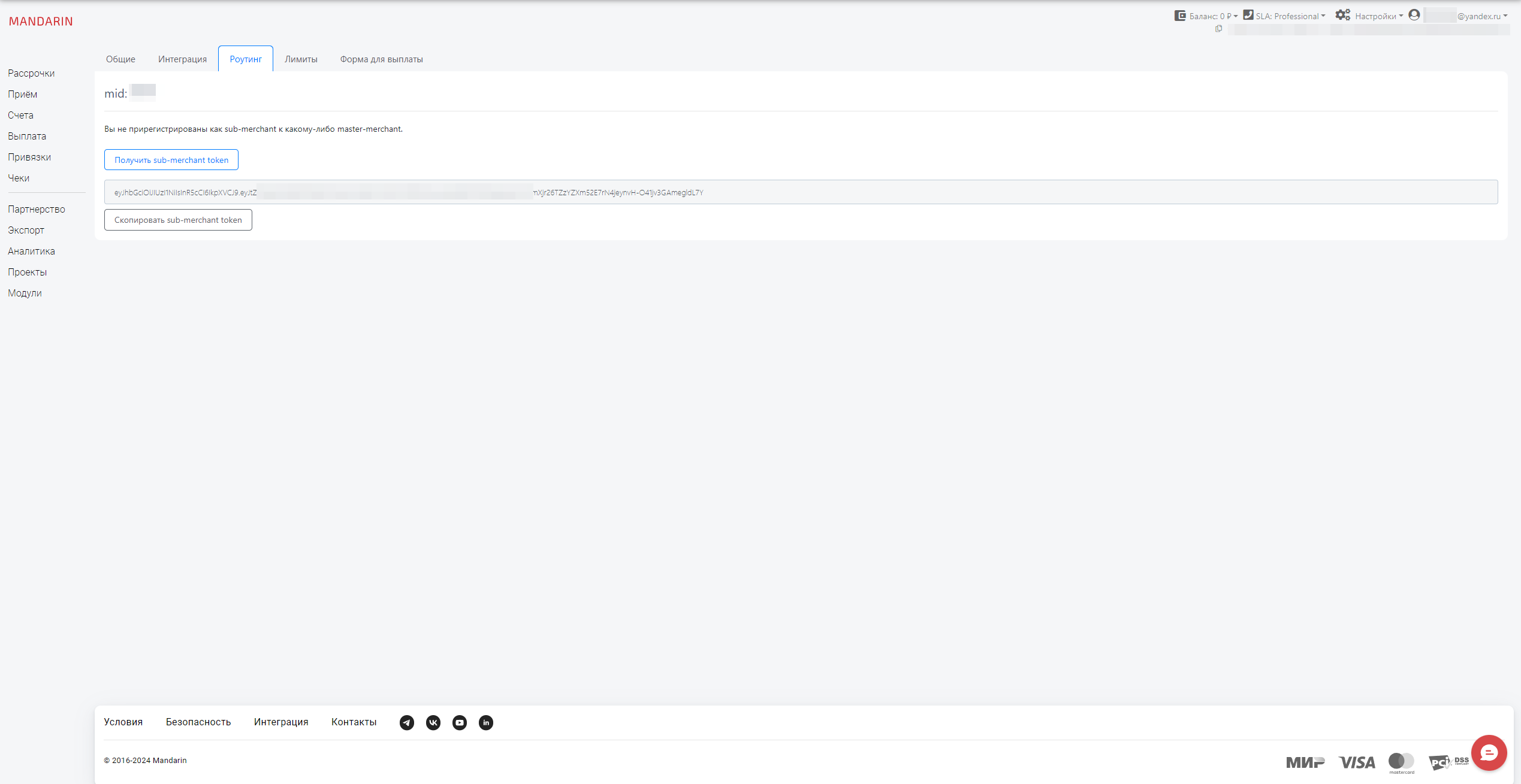This screenshot has width=1521, height=784.
Task: Switch to the Интеграция tab
Action: coord(182,59)
